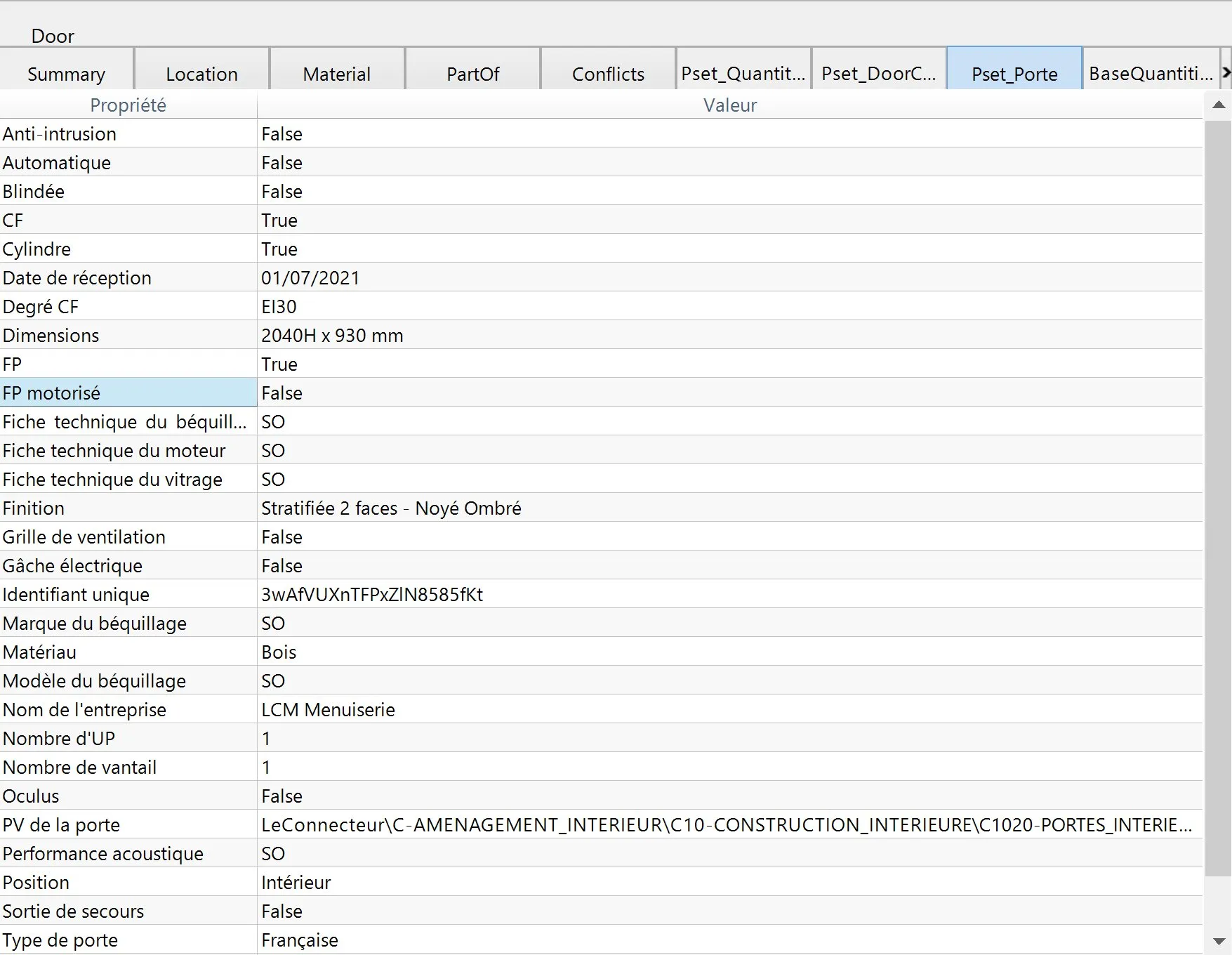Open the Summary tab
The height and width of the screenshot is (955, 1232).
point(67,70)
